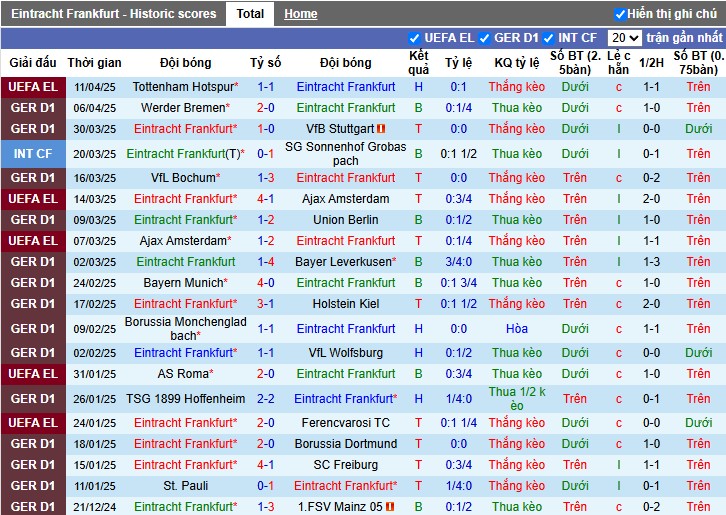Click the 2-2 score of Hoffenheim match
The height and width of the screenshot is (515, 726).
click(x=266, y=399)
